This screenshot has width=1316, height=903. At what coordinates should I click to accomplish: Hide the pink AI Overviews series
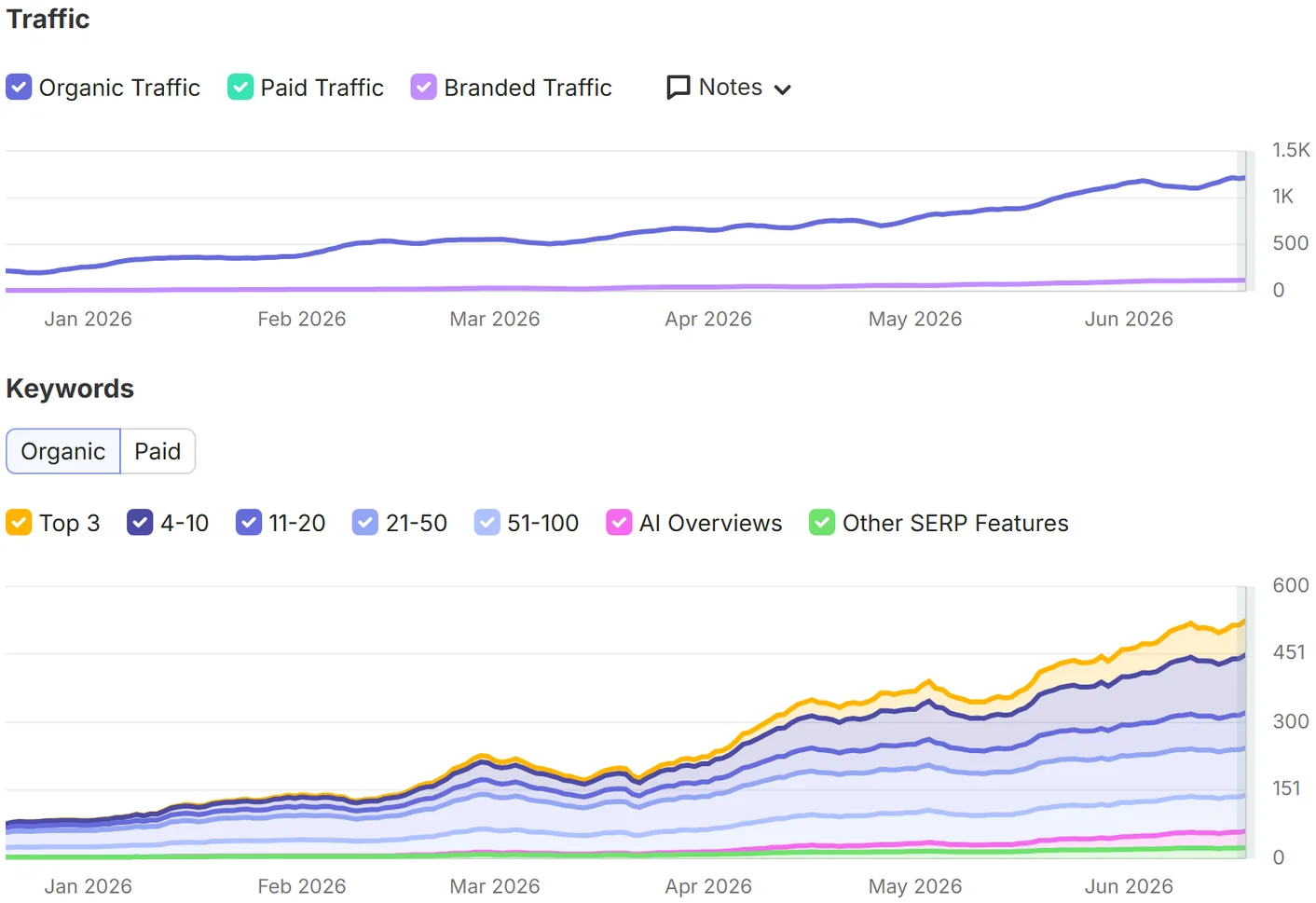(619, 523)
